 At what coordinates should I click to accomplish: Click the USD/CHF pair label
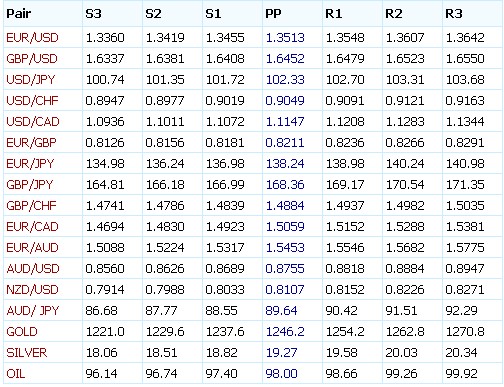click(32, 101)
